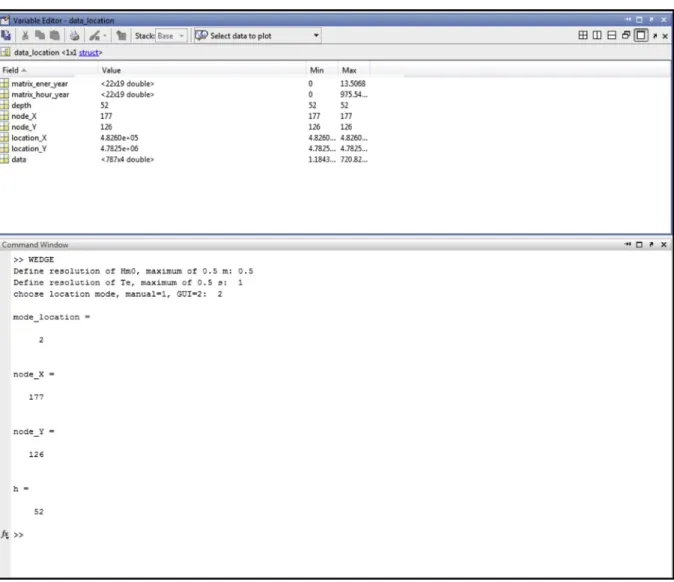Click the 13.5068 Max value
The image size is (674, 582).
[353, 83]
